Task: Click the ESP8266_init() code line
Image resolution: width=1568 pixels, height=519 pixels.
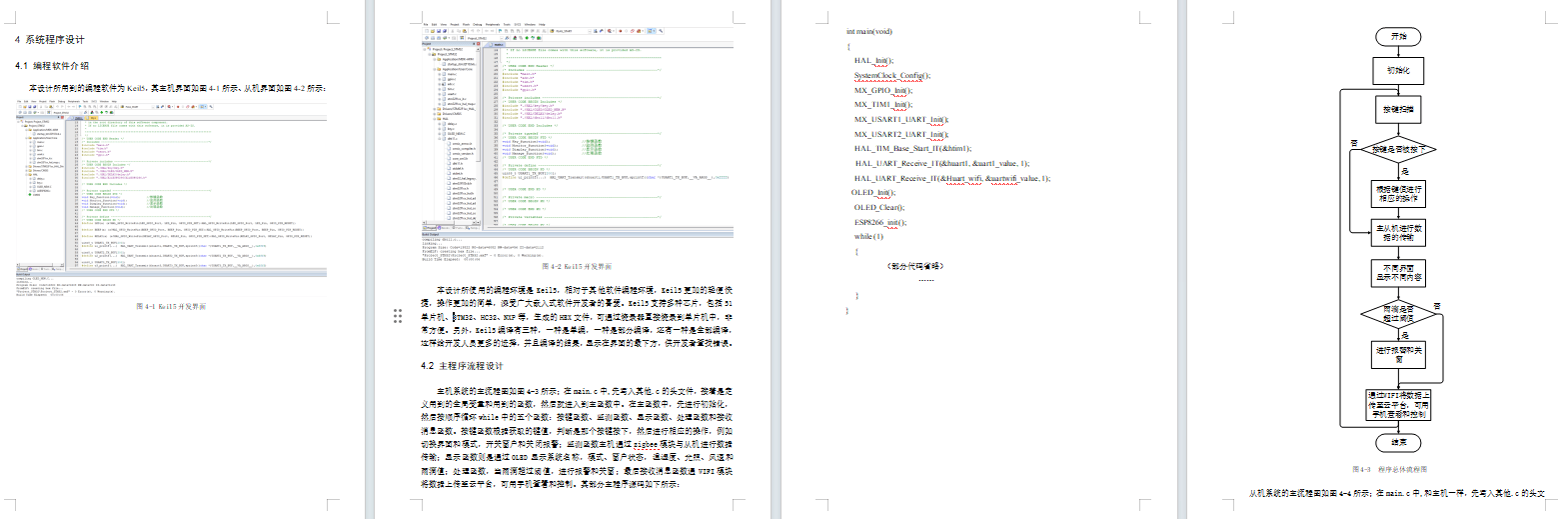Action: click(x=879, y=223)
